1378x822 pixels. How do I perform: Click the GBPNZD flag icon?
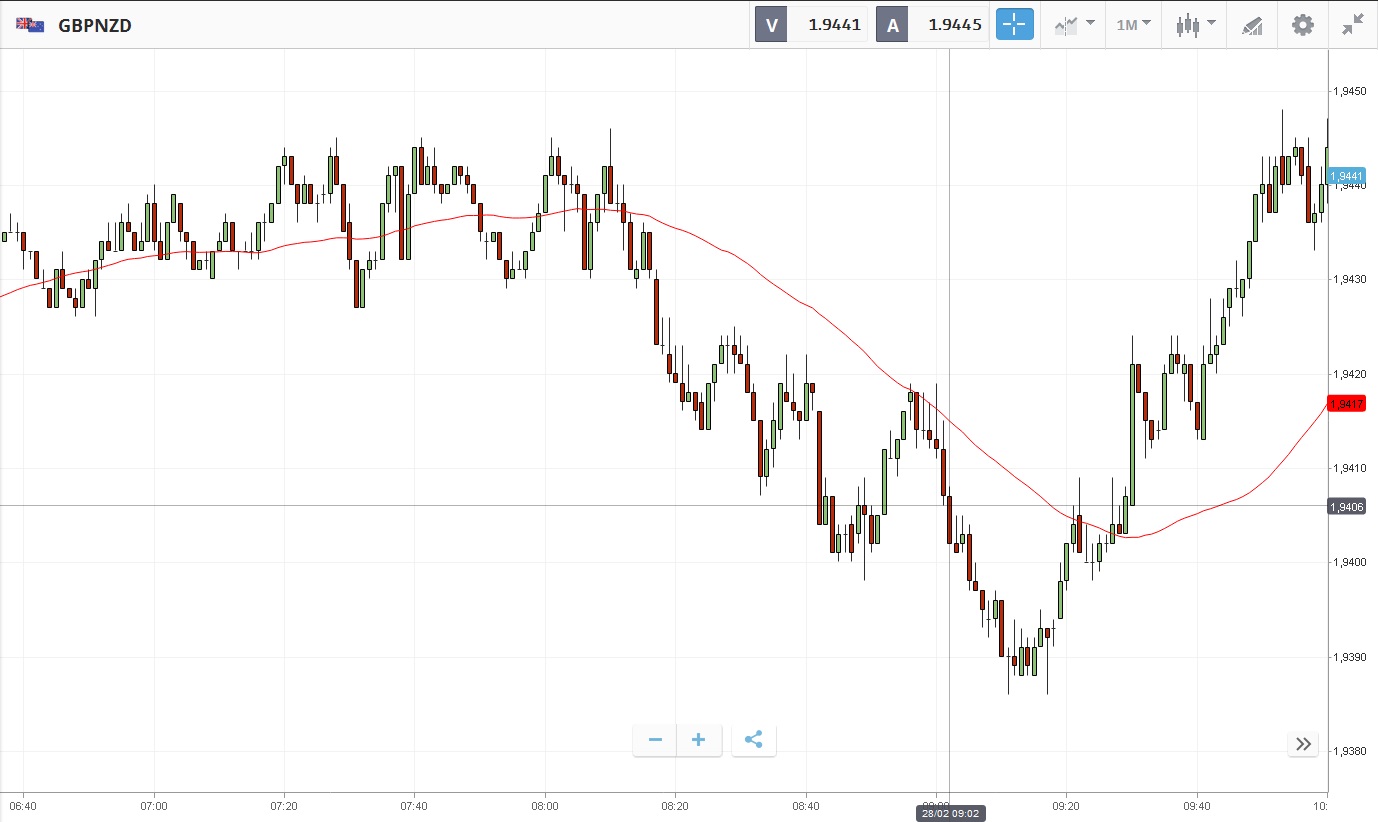30,25
